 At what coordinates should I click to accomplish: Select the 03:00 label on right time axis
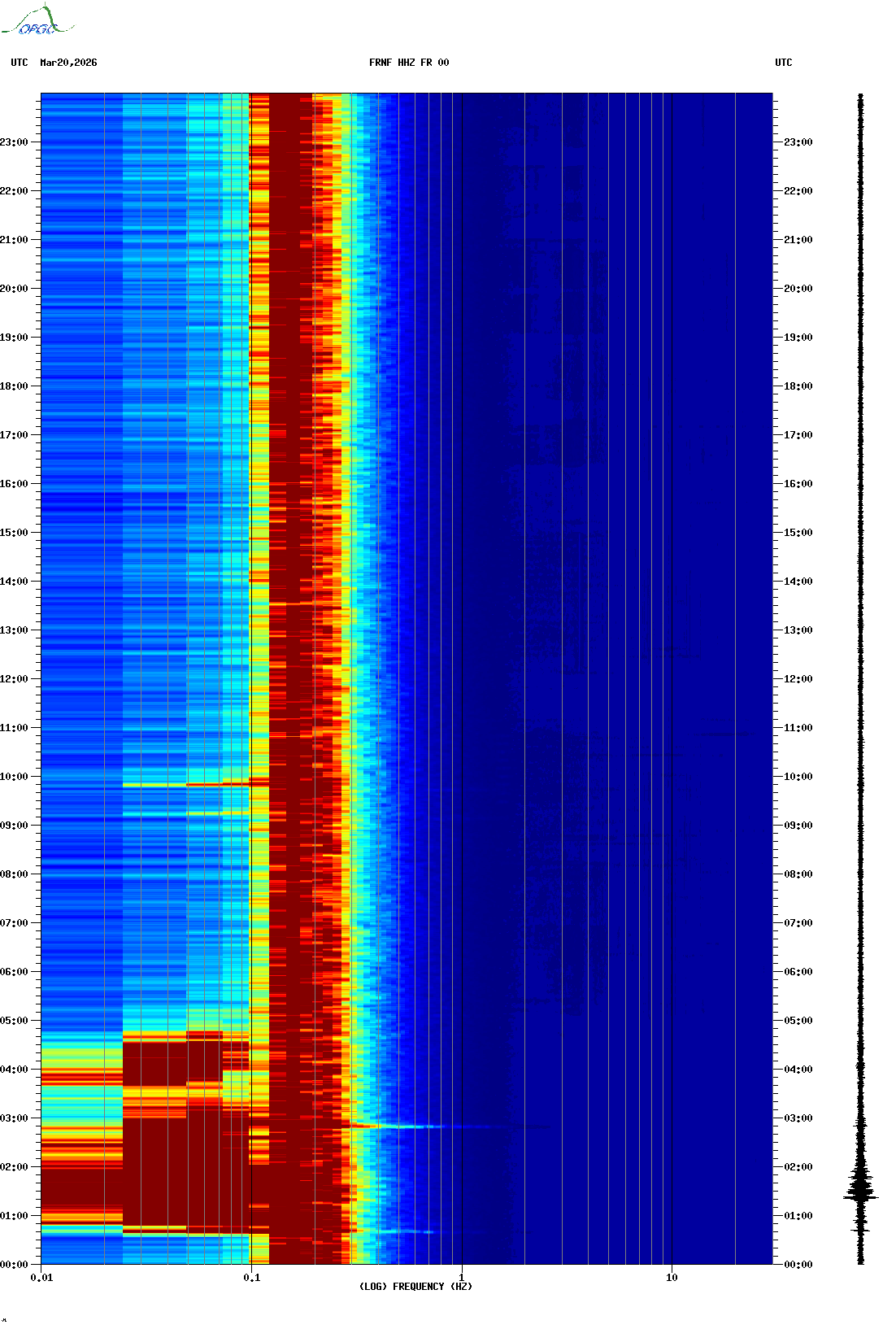point(798,1118)
